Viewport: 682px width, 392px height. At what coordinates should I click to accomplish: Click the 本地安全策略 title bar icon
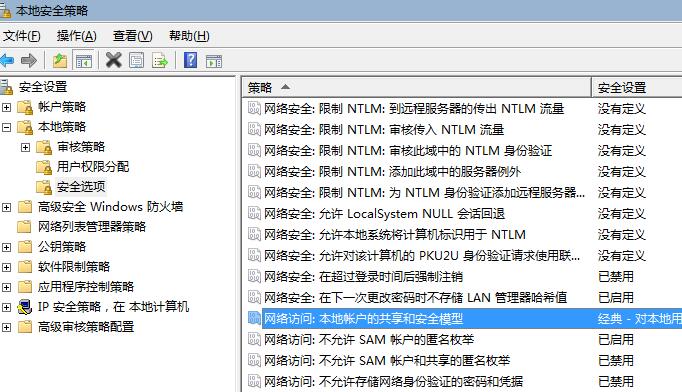click(x=6, y=10)
